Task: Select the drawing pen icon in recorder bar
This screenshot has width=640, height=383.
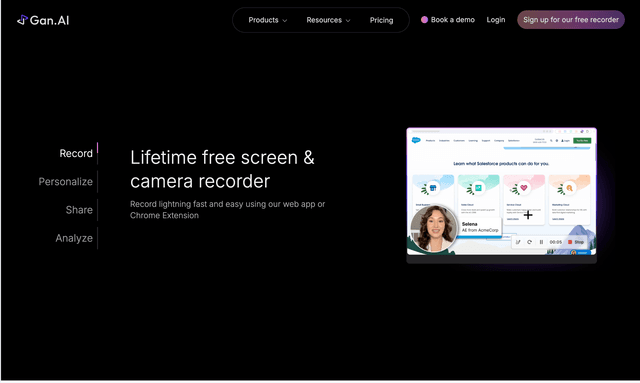Action: 518,242
